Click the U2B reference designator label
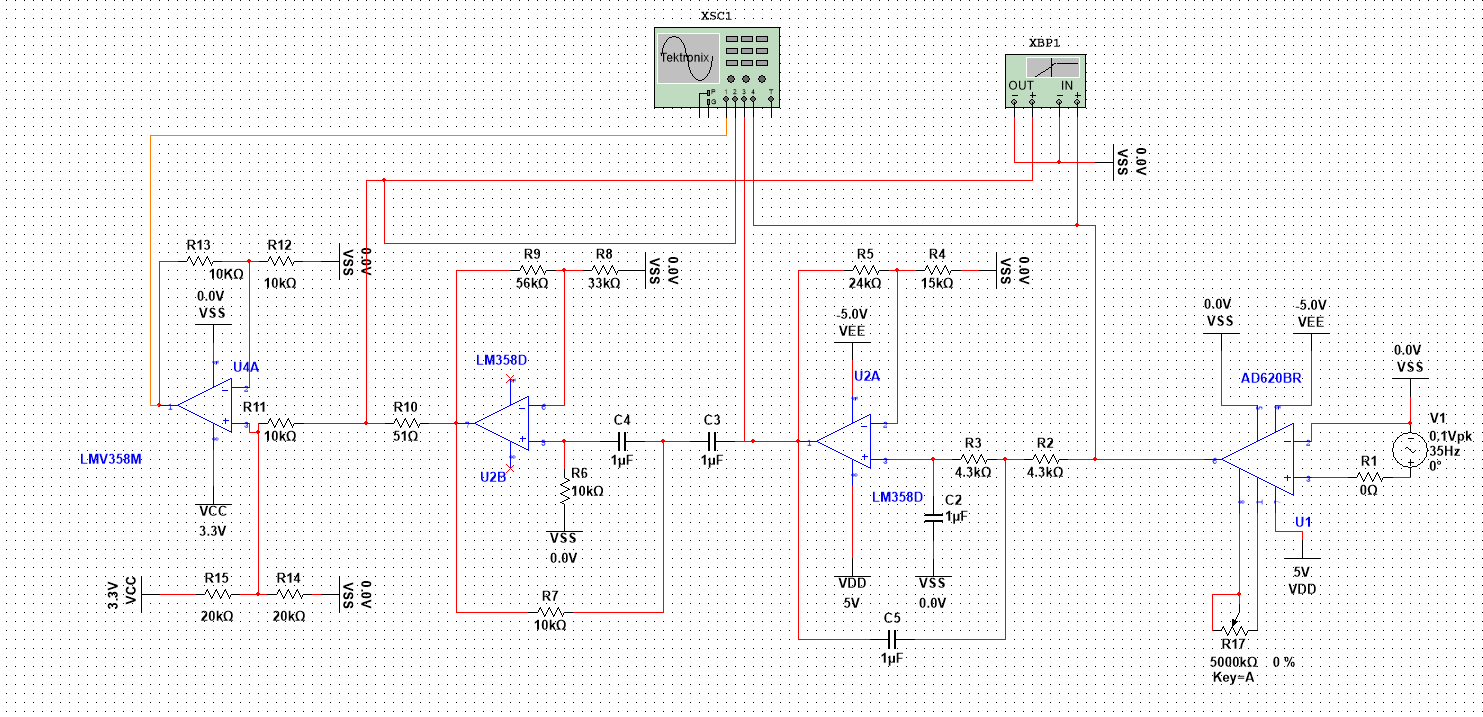The image size is (1483, 717). pyautogui.click(x=493, y=477)
